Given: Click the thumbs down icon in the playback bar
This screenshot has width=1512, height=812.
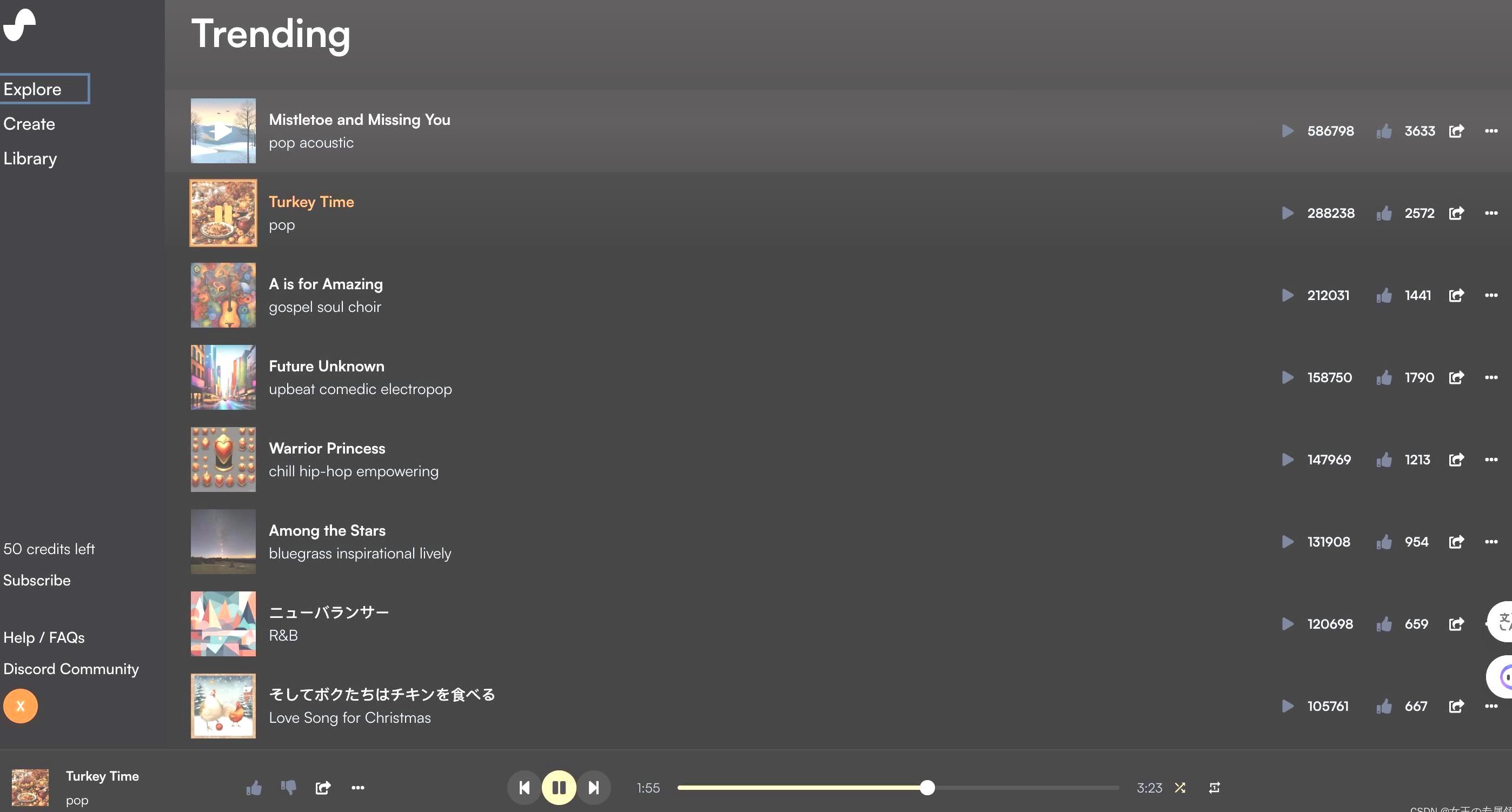Looking at the screenshot, I should pyautogui.click(x=288, y=787).
